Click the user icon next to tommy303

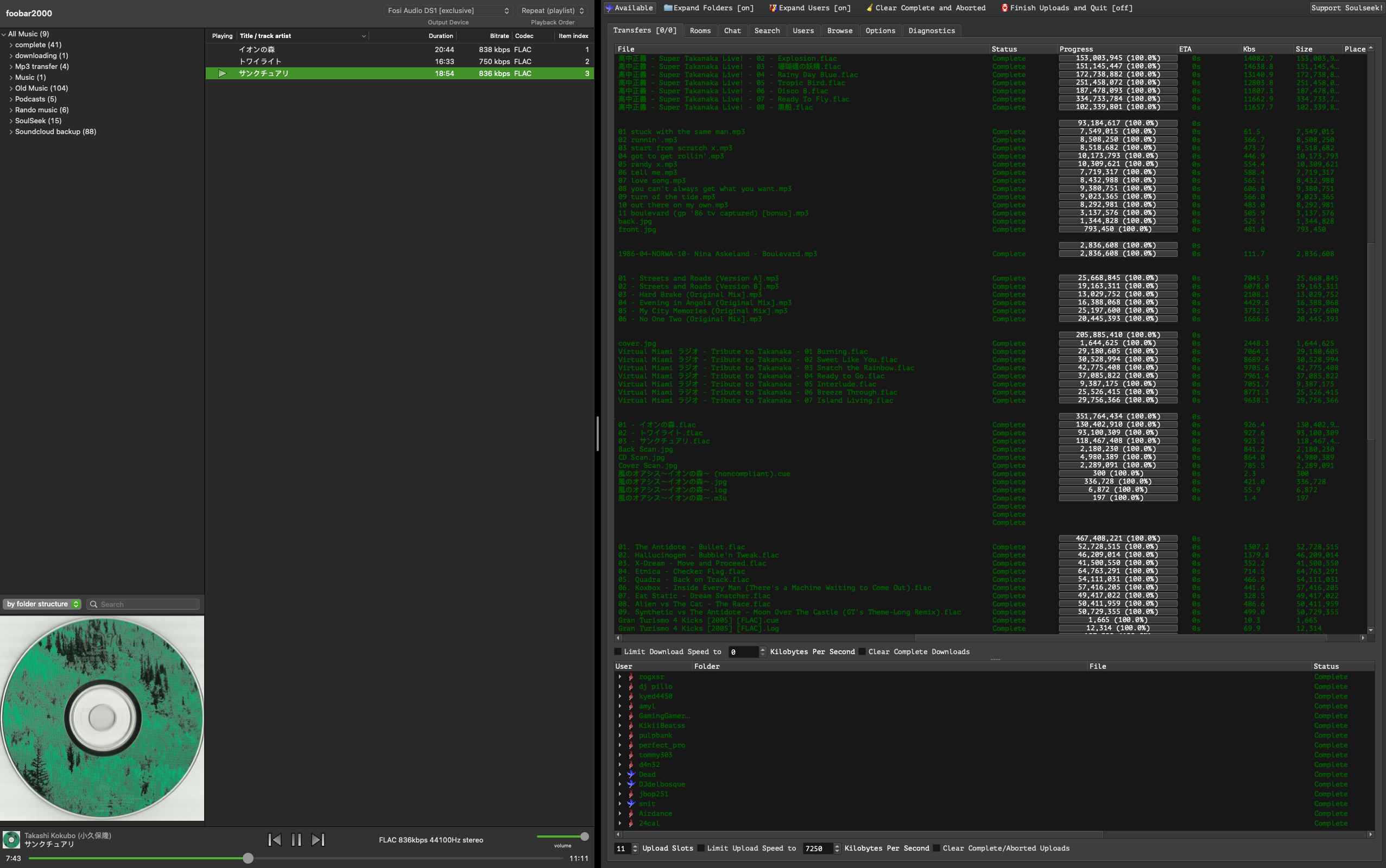coord(631,755)
